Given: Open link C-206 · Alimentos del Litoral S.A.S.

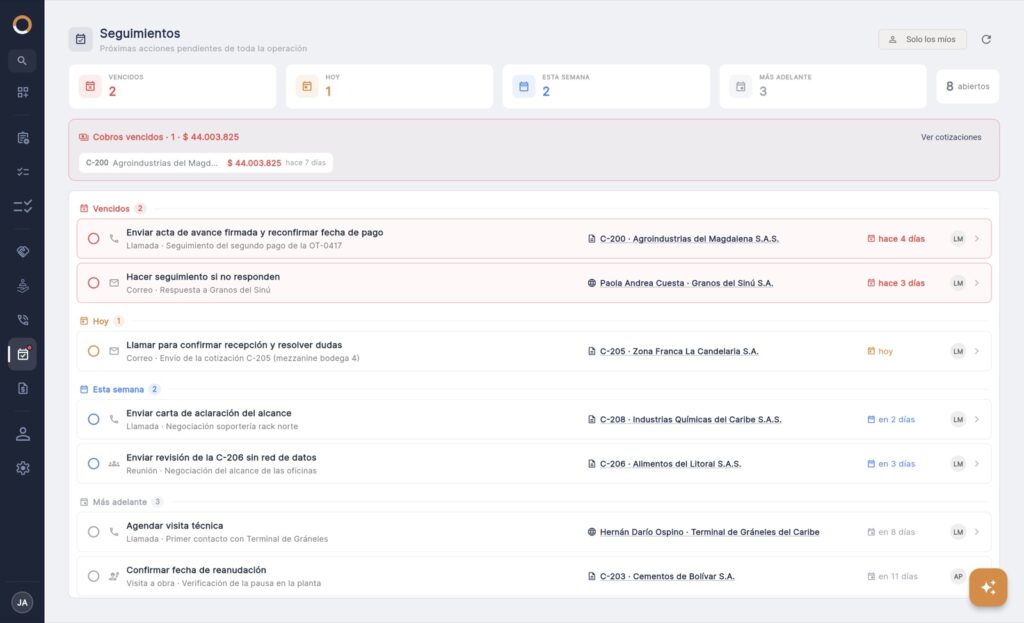Looking at the screenshot, I should tap(670, 464).
